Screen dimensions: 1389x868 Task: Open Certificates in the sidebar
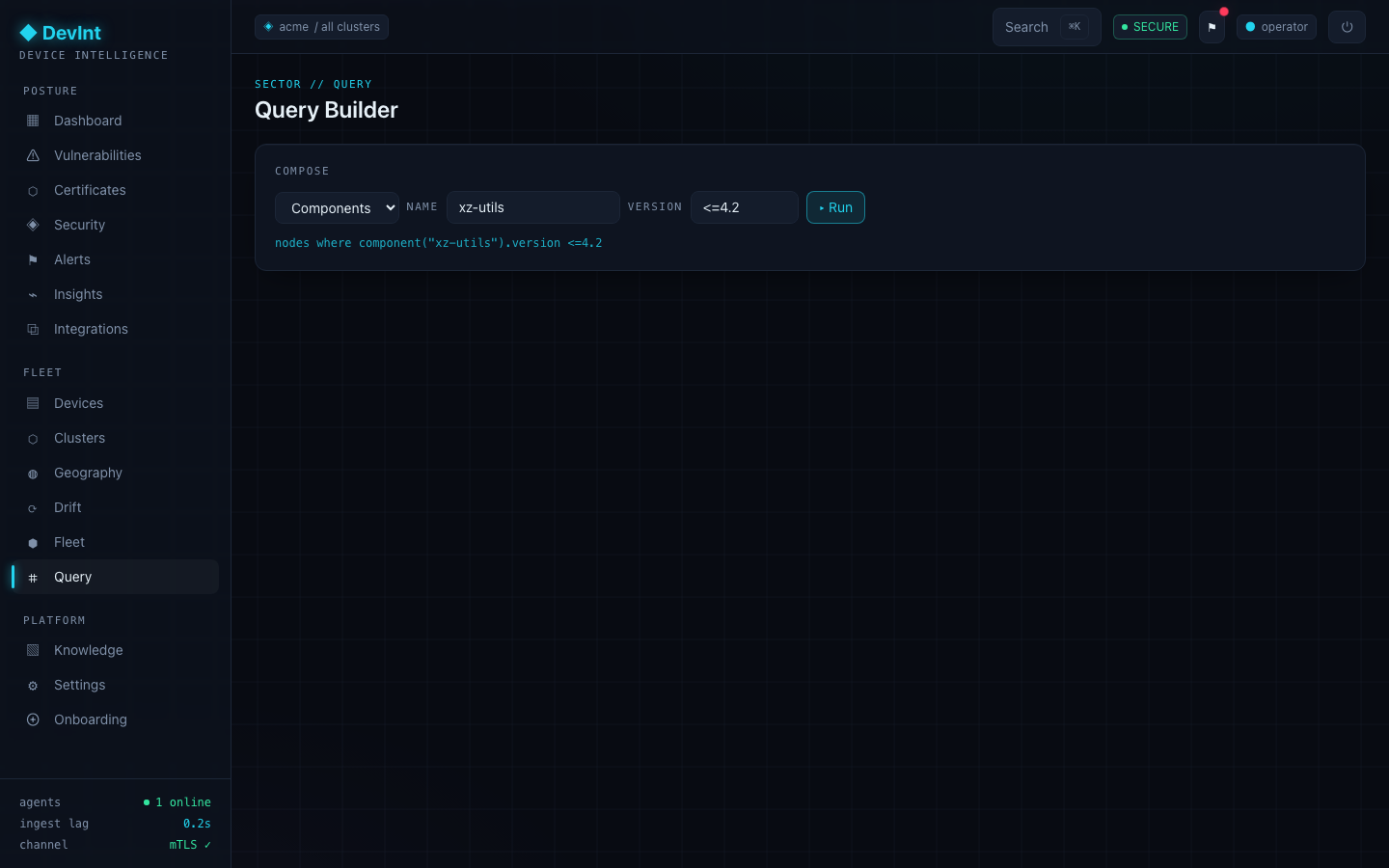tap(115, 190)
